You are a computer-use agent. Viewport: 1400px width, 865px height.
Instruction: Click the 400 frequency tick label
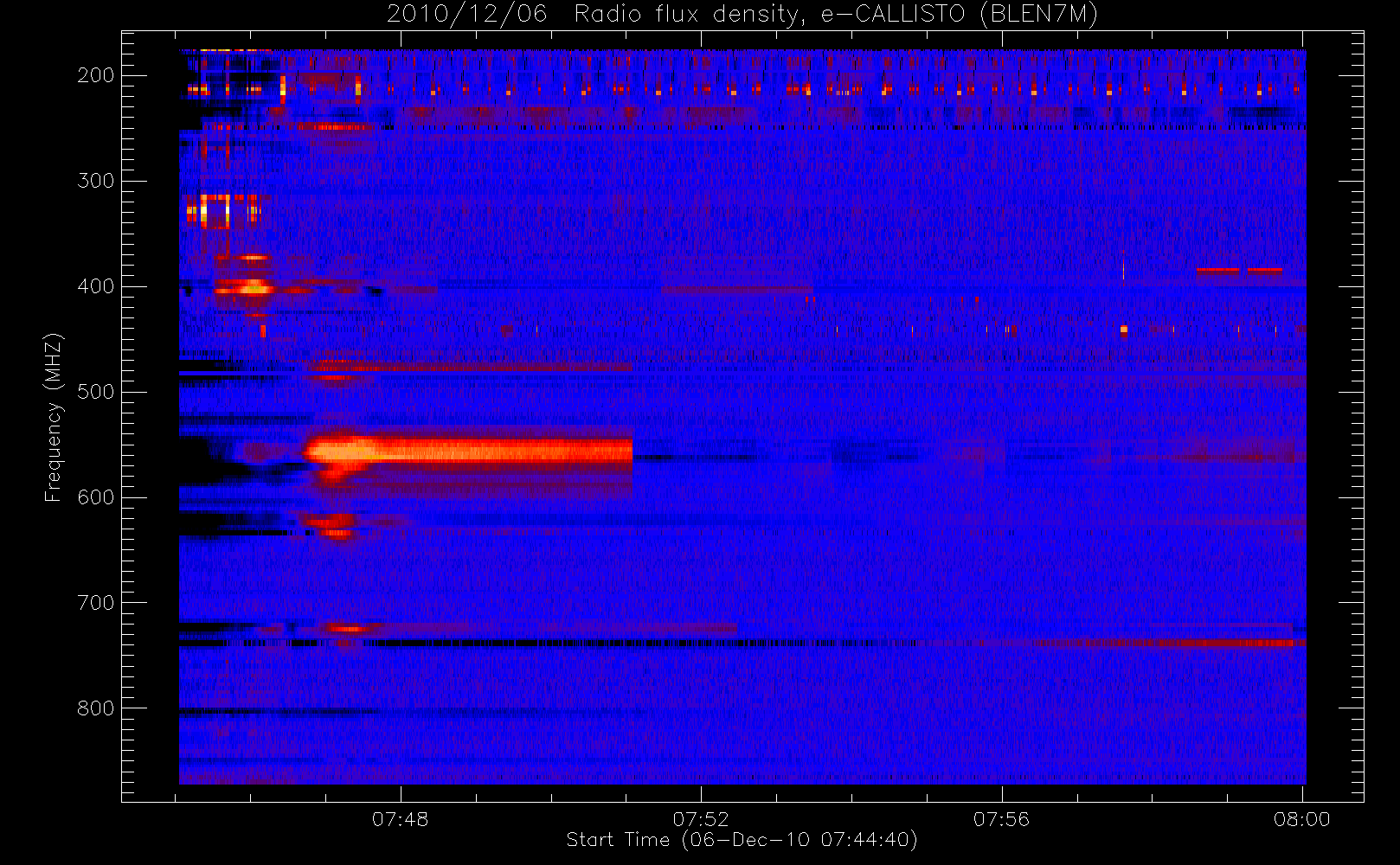pyautogui.click(x=96, y=286)
